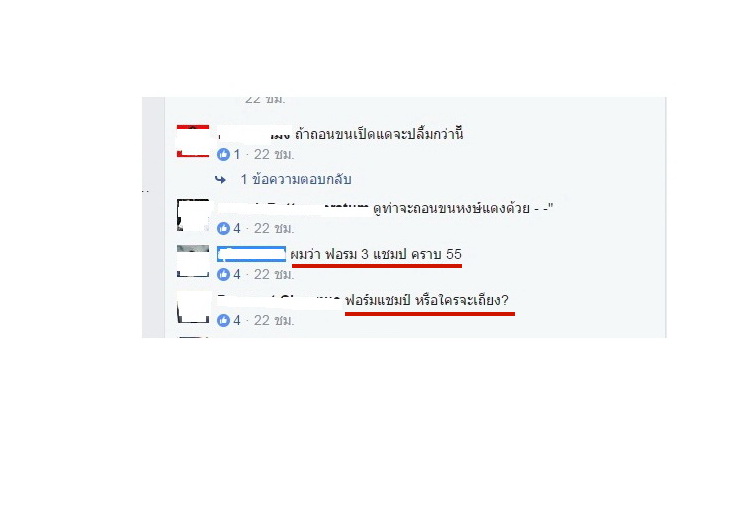Open timestamp 22 ชม. under ผมว่า ฟอรม 3 แชมป comment

(274, 274)
